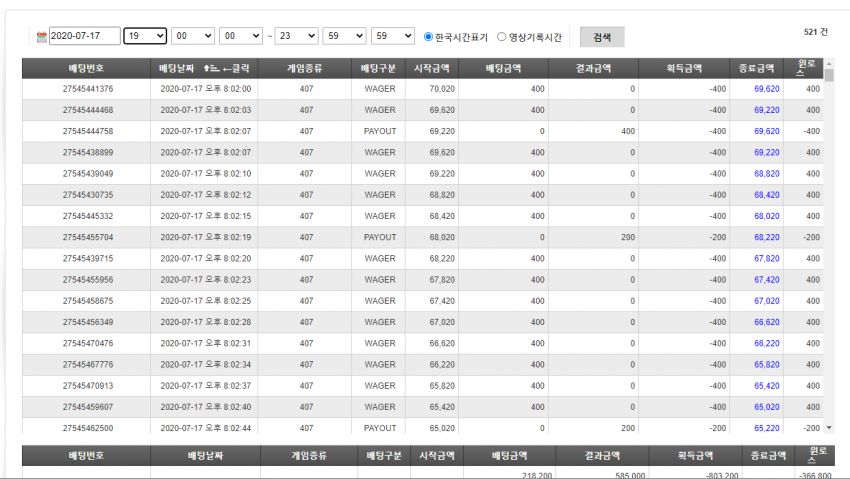Click bet number 27545470913

pyautogui.click(x=88, y=385)
